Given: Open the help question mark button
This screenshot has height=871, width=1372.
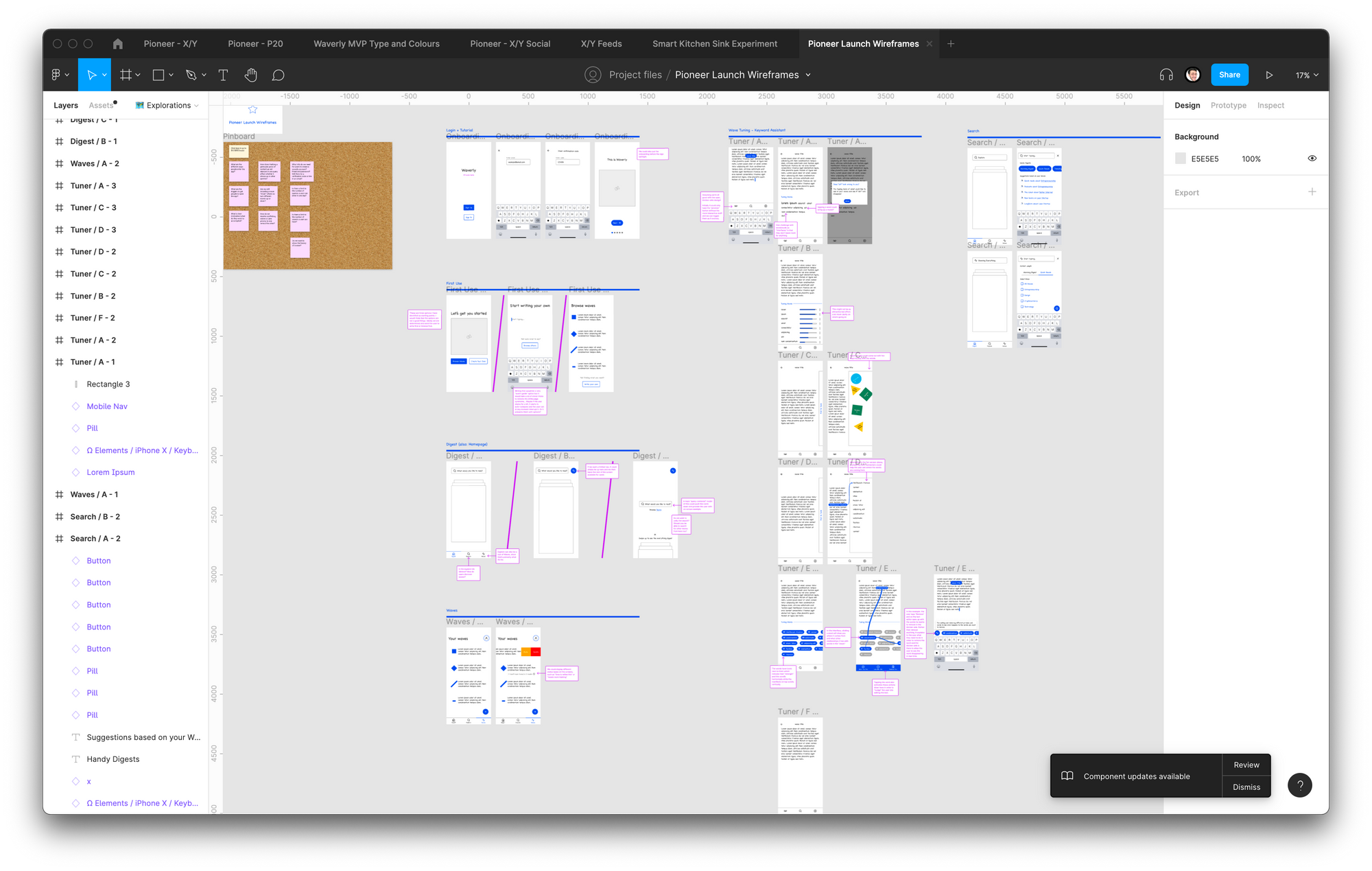Looking at the screenshot, I should point(1299,785).
